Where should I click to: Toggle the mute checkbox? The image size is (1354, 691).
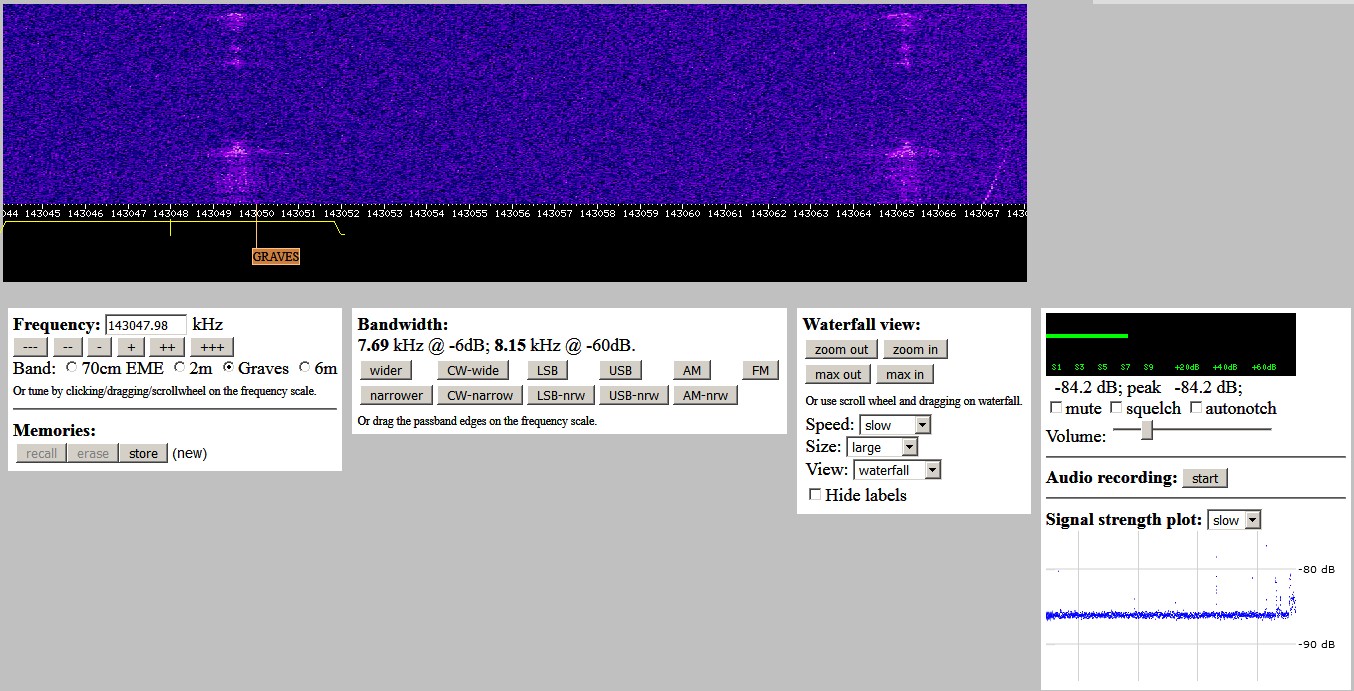(x=1057, y=408)
